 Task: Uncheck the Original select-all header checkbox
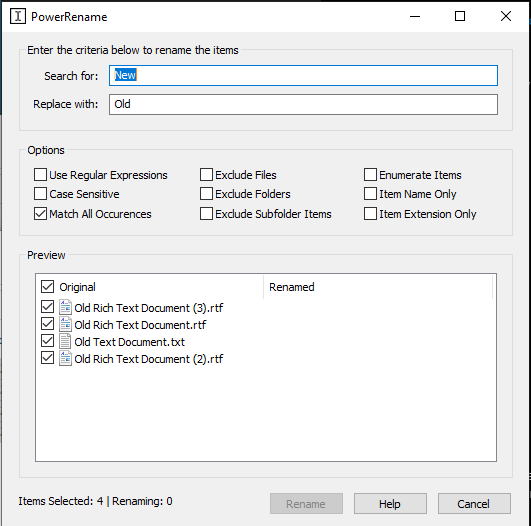(x=47, y=287)
